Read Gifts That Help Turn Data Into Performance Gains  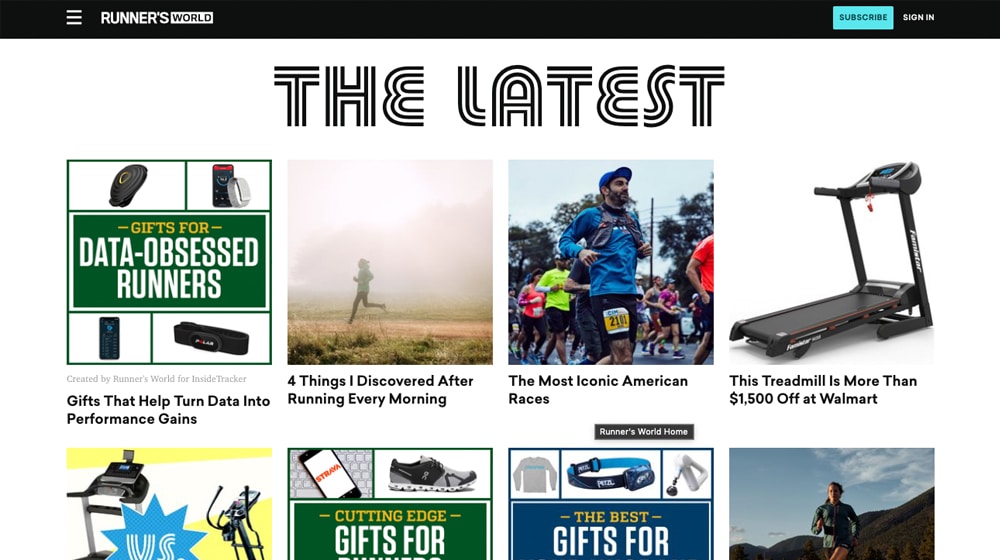168,409
